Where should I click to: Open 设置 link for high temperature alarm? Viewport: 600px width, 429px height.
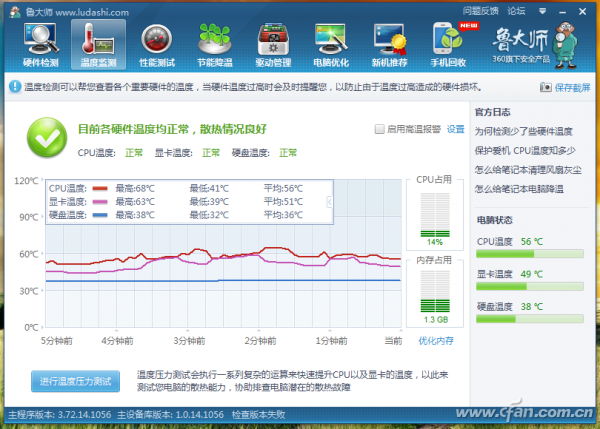point(455,129)
